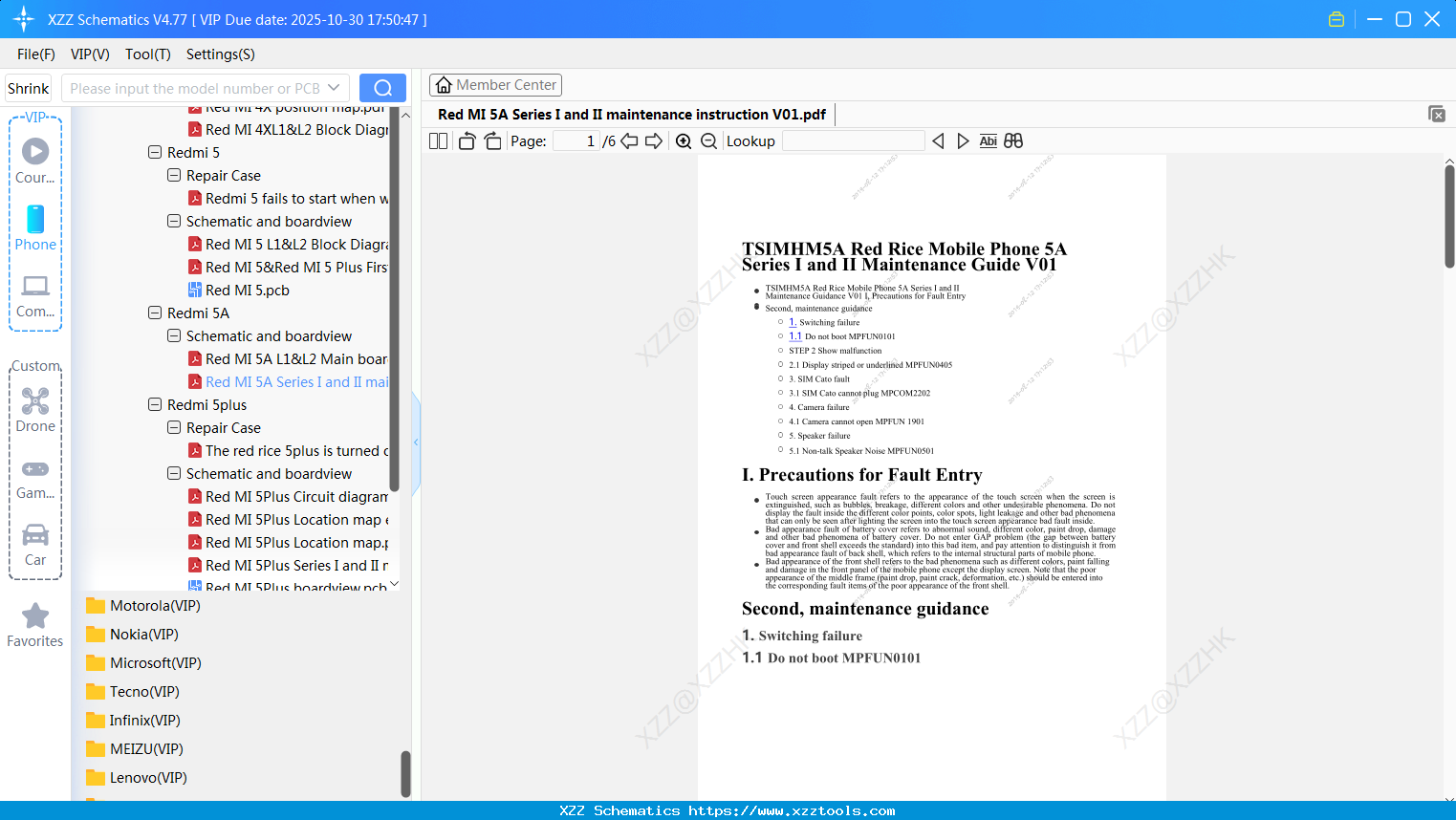Collapse Schematic and boardview under Redmi 5A
The width and height of the screenshot is (1456, 820).
(174, 336)
